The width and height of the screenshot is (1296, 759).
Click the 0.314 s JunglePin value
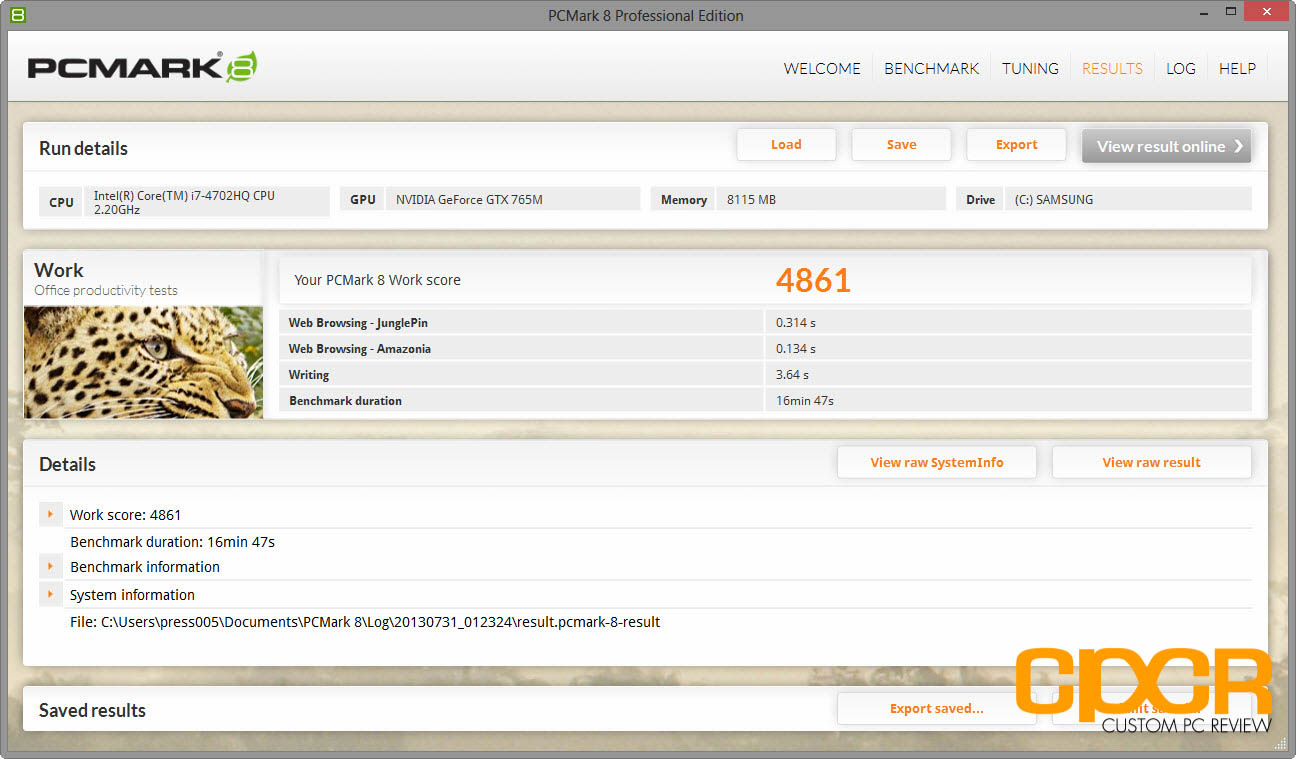tap(796, 323)
